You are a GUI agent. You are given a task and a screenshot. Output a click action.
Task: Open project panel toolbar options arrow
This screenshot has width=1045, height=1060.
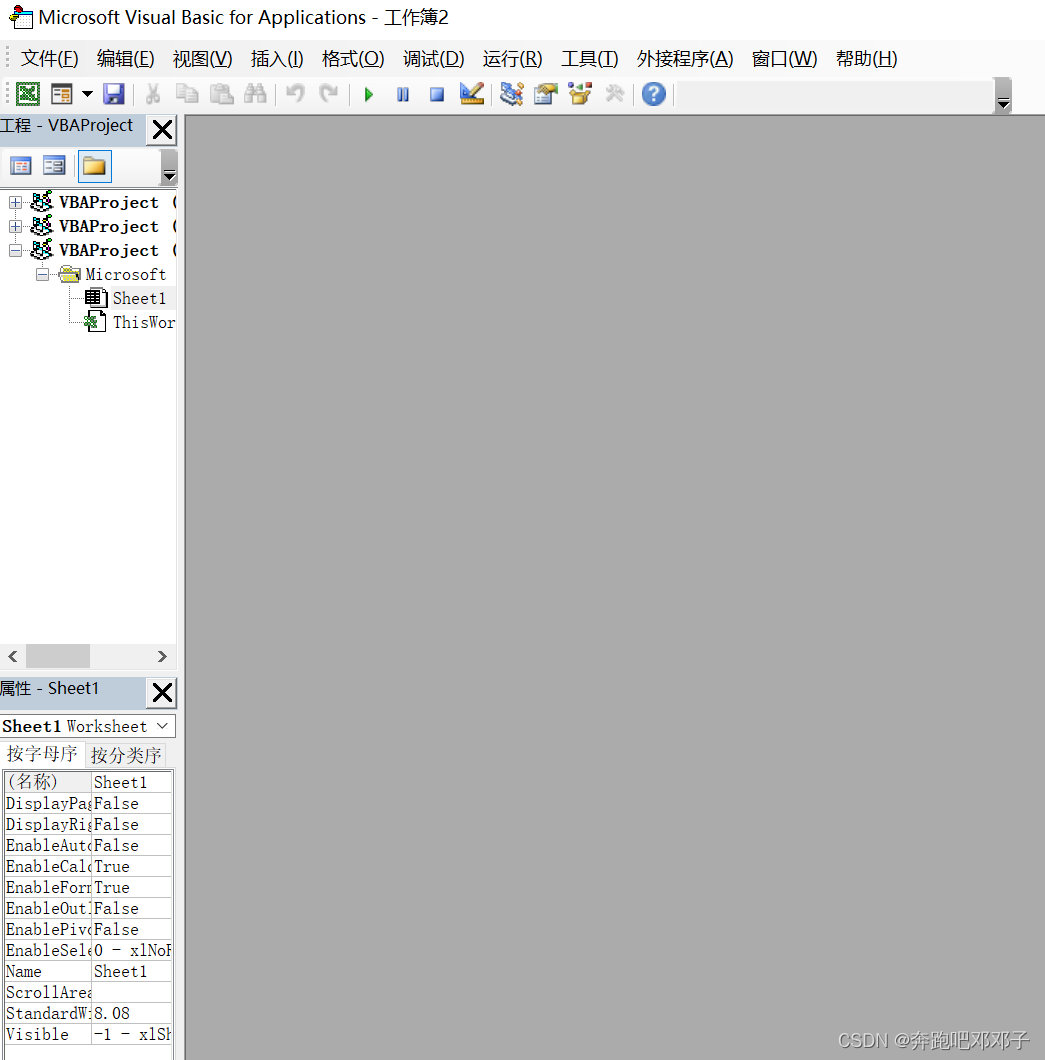[169, 168]
